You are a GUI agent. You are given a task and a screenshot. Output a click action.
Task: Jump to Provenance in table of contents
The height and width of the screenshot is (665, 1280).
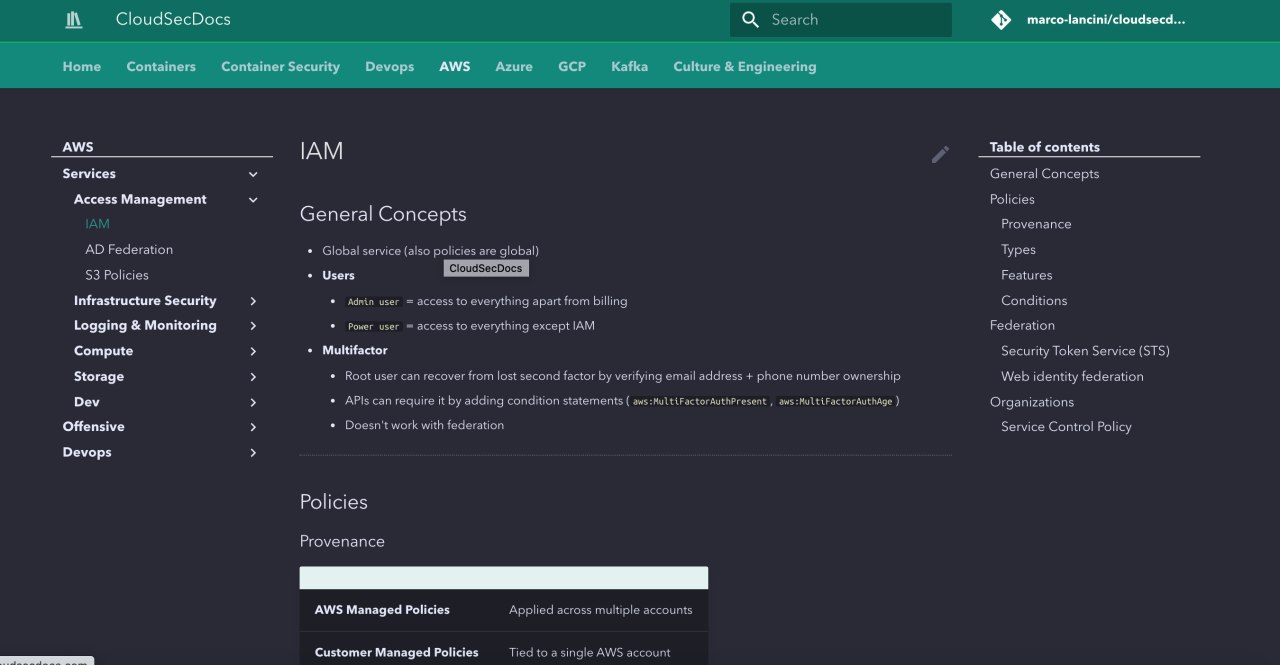tap(1036, 224)
